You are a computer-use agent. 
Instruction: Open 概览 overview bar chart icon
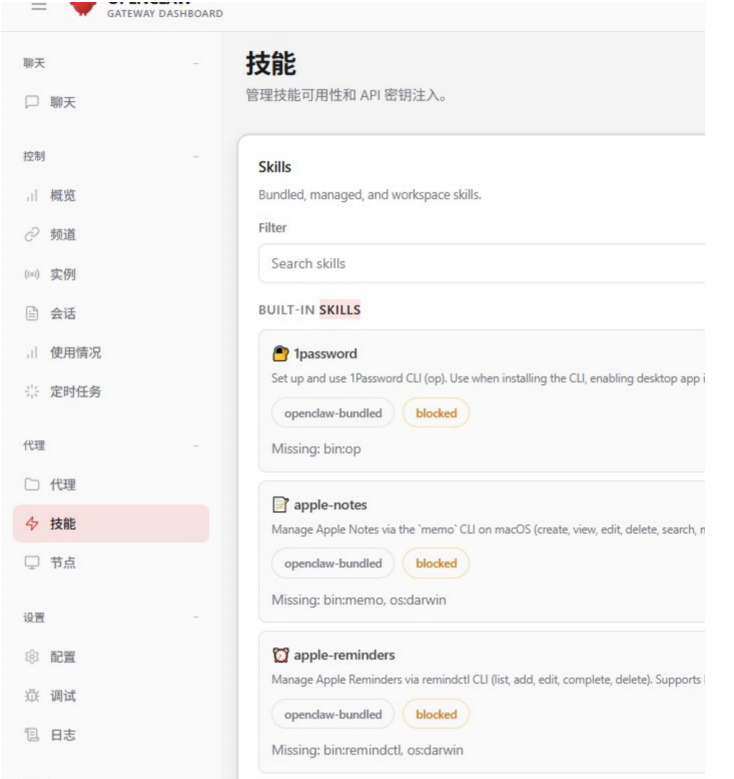[x=32, y=196]
